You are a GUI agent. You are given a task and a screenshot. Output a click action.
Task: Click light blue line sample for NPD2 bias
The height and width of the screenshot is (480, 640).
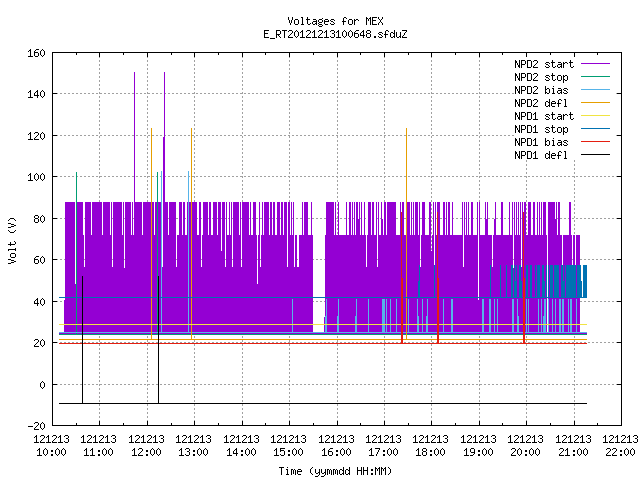595,89
